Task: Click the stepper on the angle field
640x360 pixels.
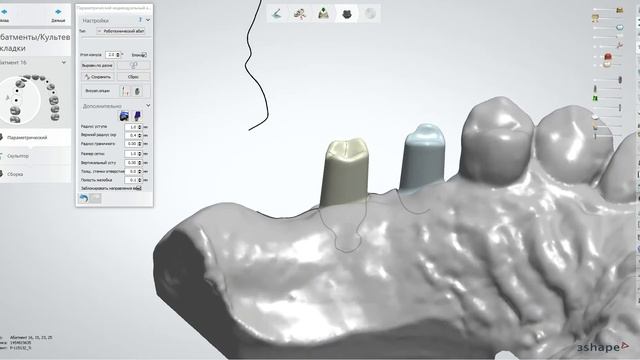Action: click(118, 55)
